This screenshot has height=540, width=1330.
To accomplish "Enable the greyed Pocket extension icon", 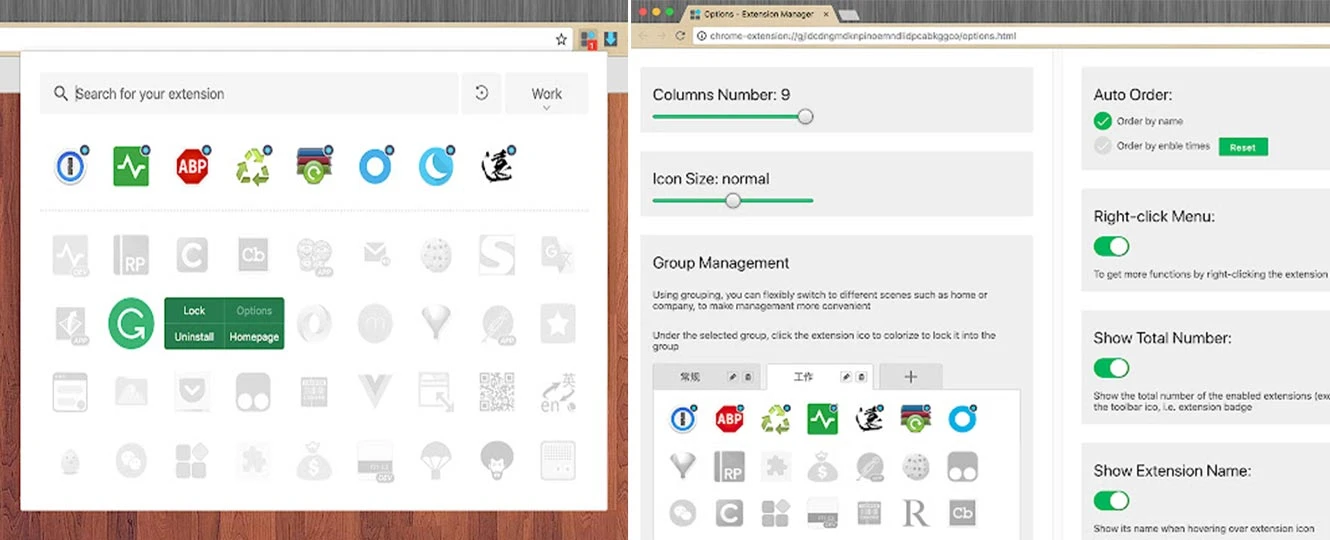I will pyautogui.click(x=192, y=391).
